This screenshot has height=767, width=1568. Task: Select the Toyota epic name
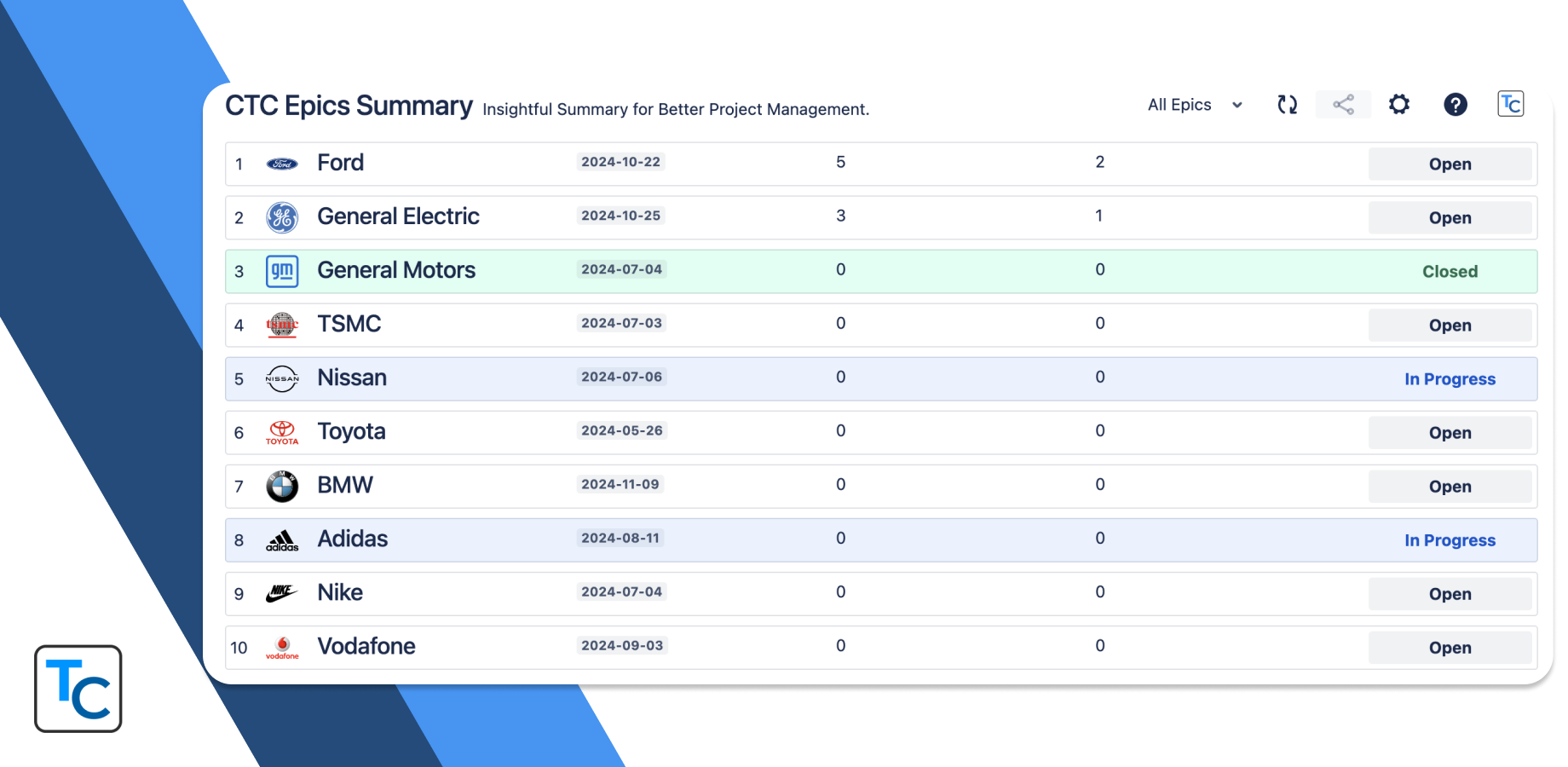pos(351,431)
